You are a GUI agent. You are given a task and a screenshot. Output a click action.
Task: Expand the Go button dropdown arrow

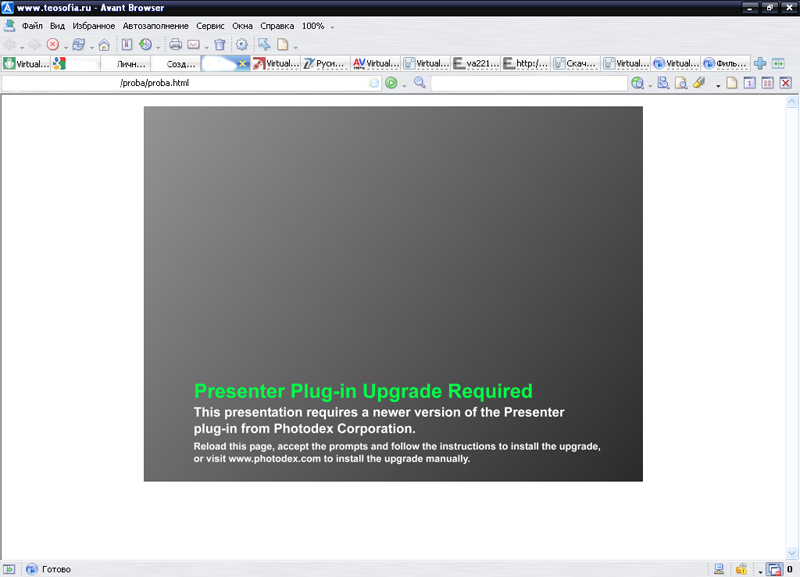[x=404, y=86]
